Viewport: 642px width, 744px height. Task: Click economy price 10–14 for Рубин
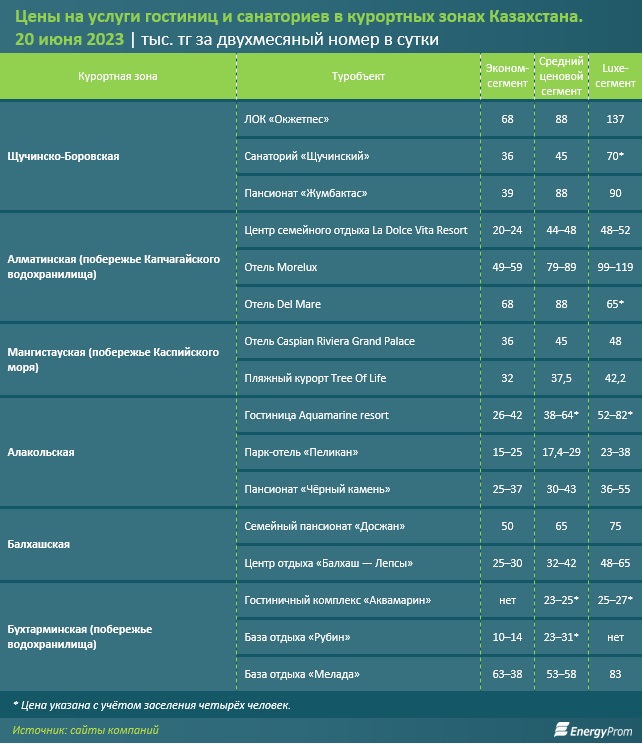(x=507, y=637)
